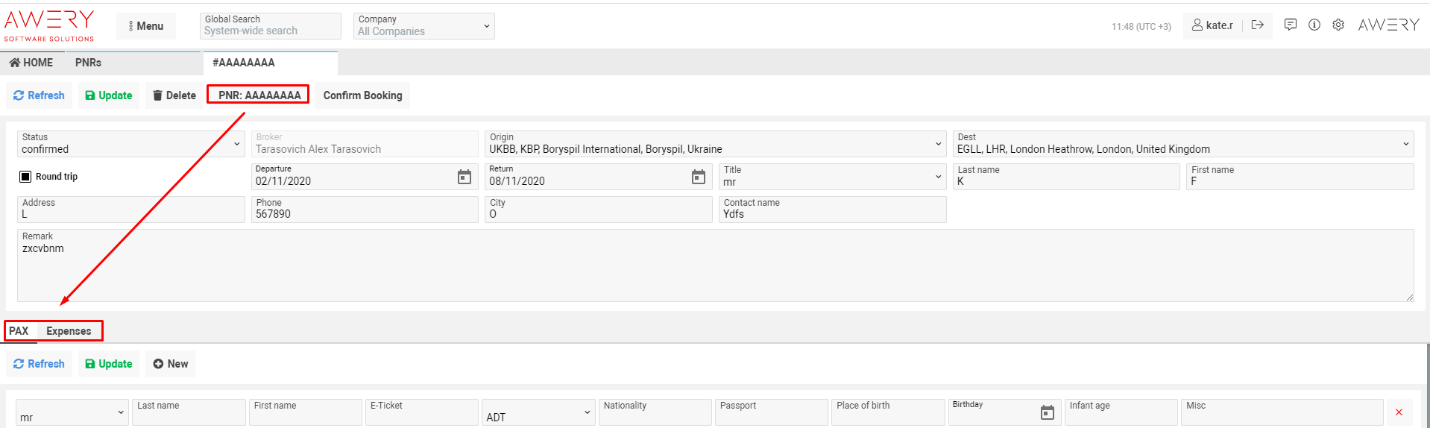
Task: Add a passenger with the New button
Action: (171, 364)
